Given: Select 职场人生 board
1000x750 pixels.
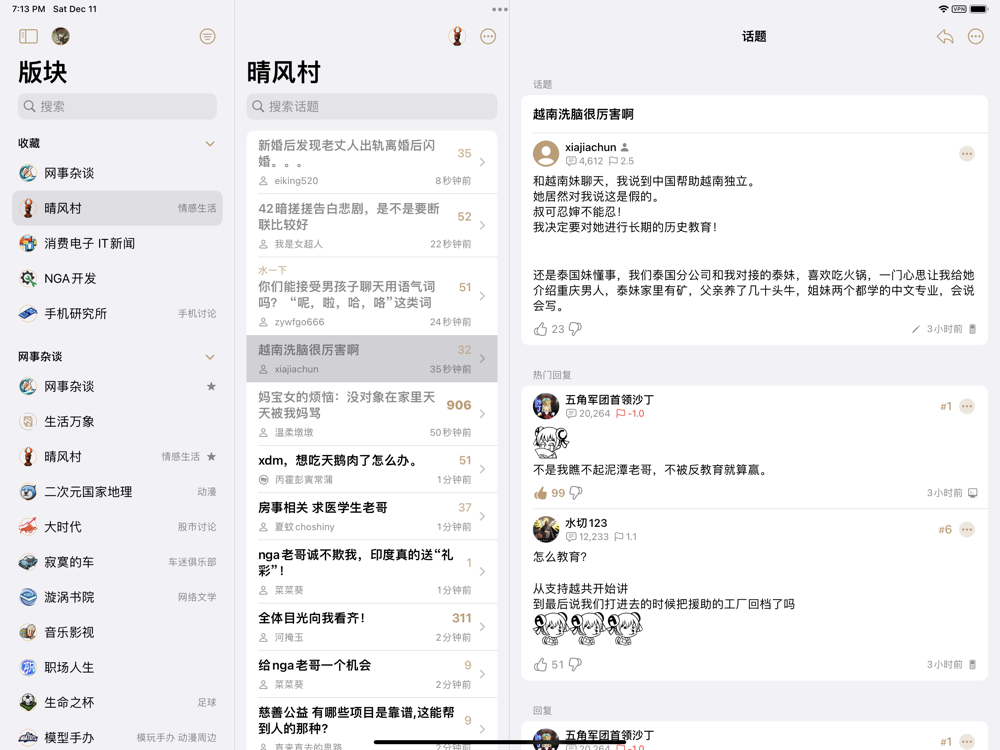Looking at the screenshot, I should 117,667.
